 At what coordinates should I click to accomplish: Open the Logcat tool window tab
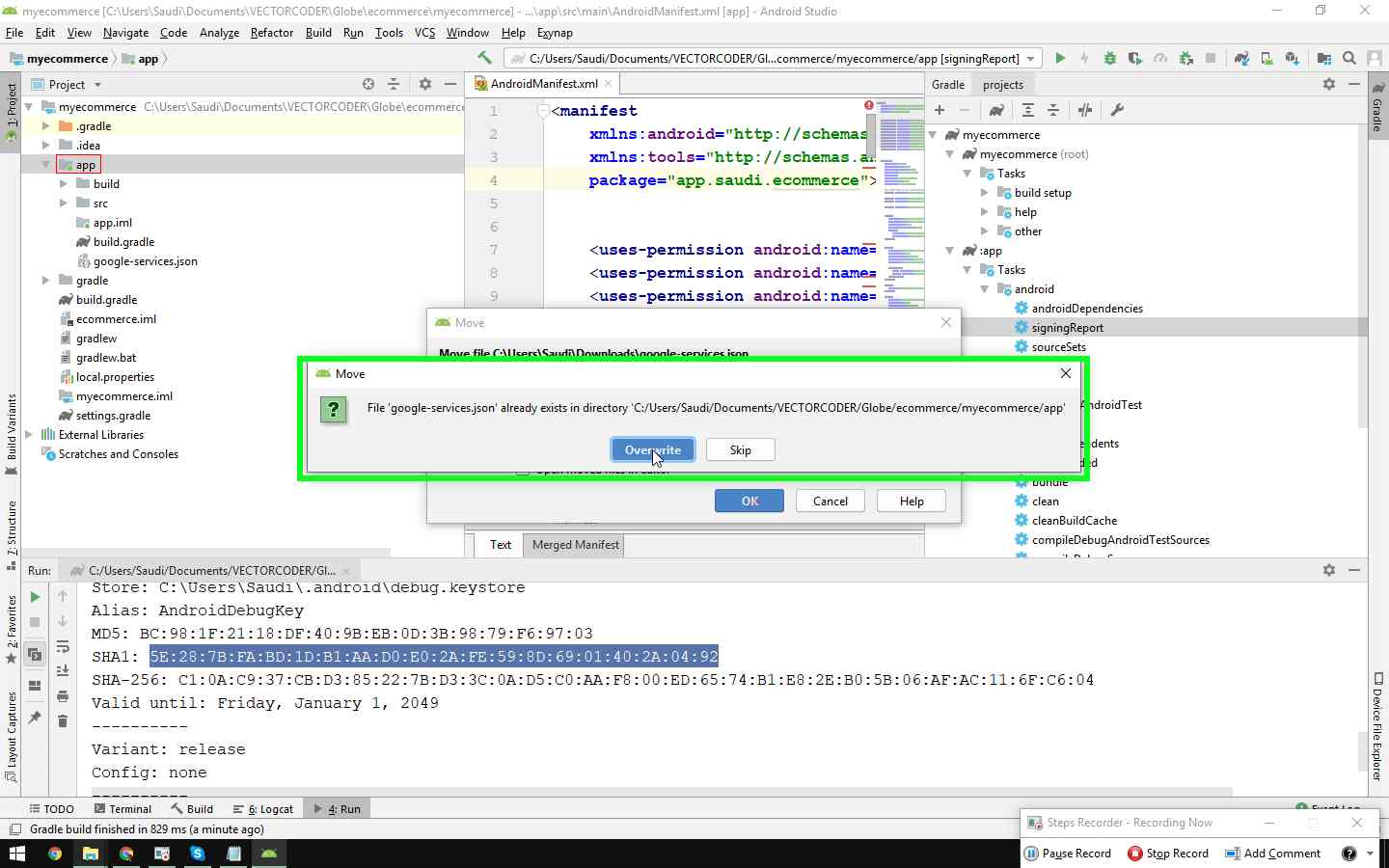click(263, 809)
